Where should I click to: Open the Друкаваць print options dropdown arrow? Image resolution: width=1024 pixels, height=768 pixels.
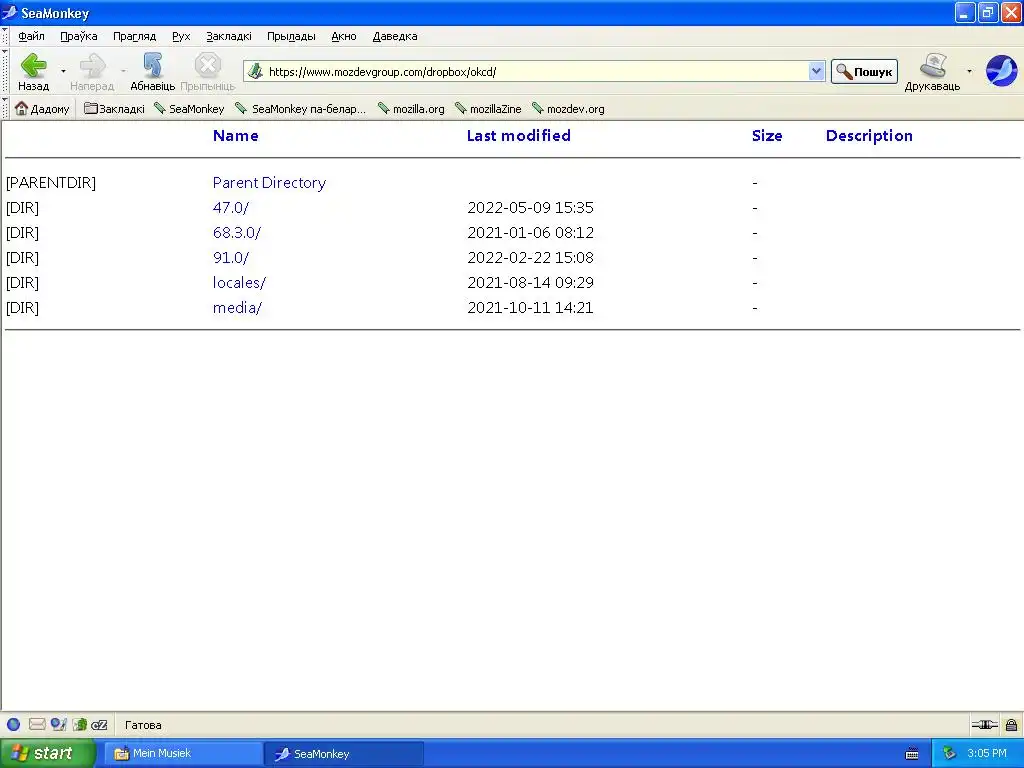(969, 71)
